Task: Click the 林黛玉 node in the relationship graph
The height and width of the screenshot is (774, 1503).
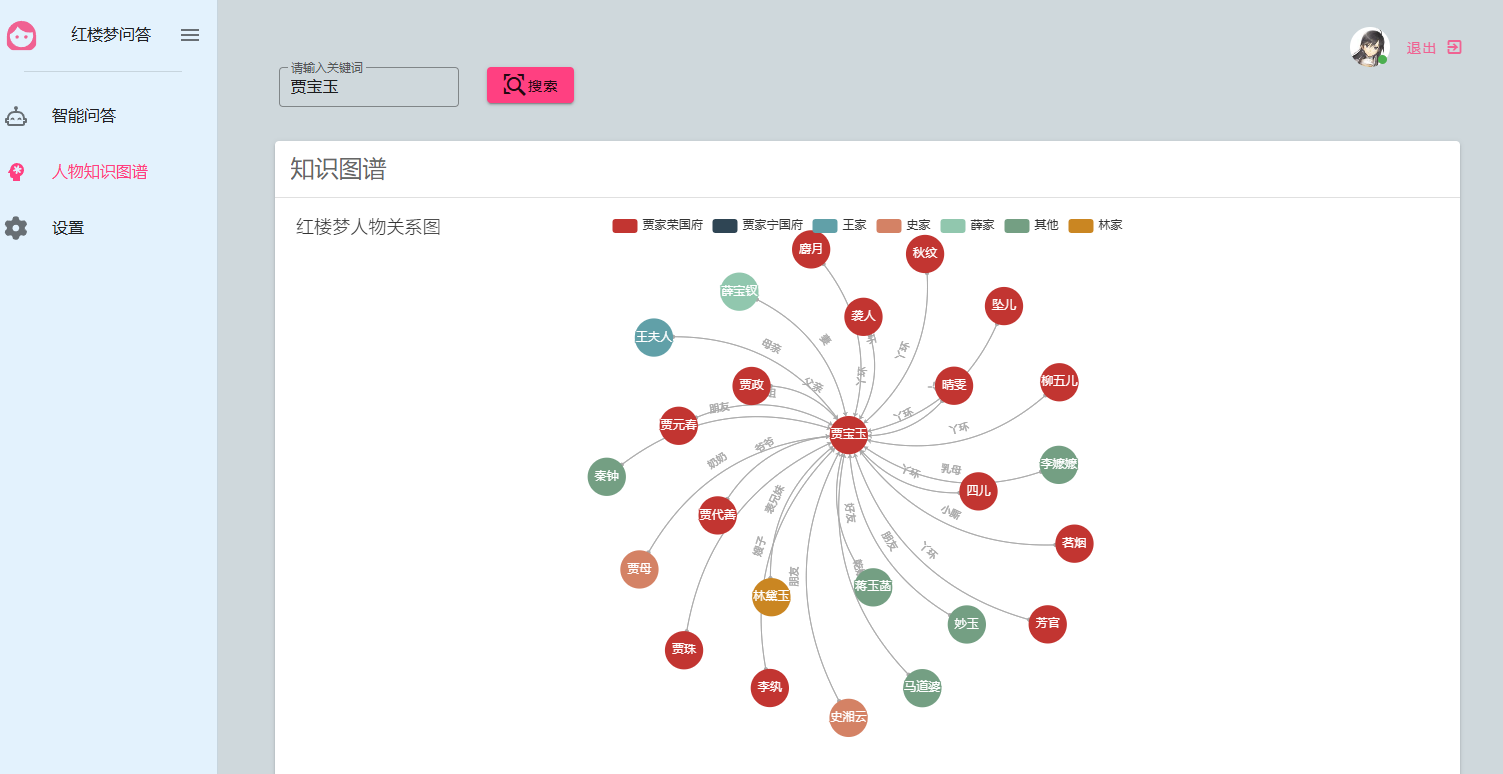Action: click(770, 596)
